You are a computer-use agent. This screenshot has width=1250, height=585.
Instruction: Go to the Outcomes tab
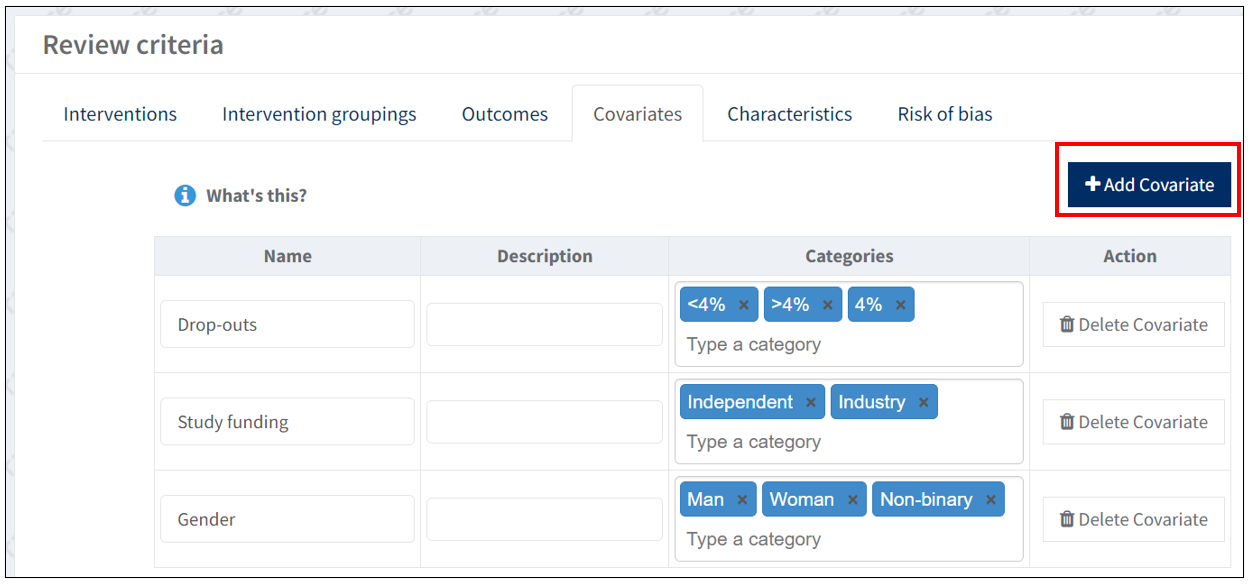tap(504, 114)
